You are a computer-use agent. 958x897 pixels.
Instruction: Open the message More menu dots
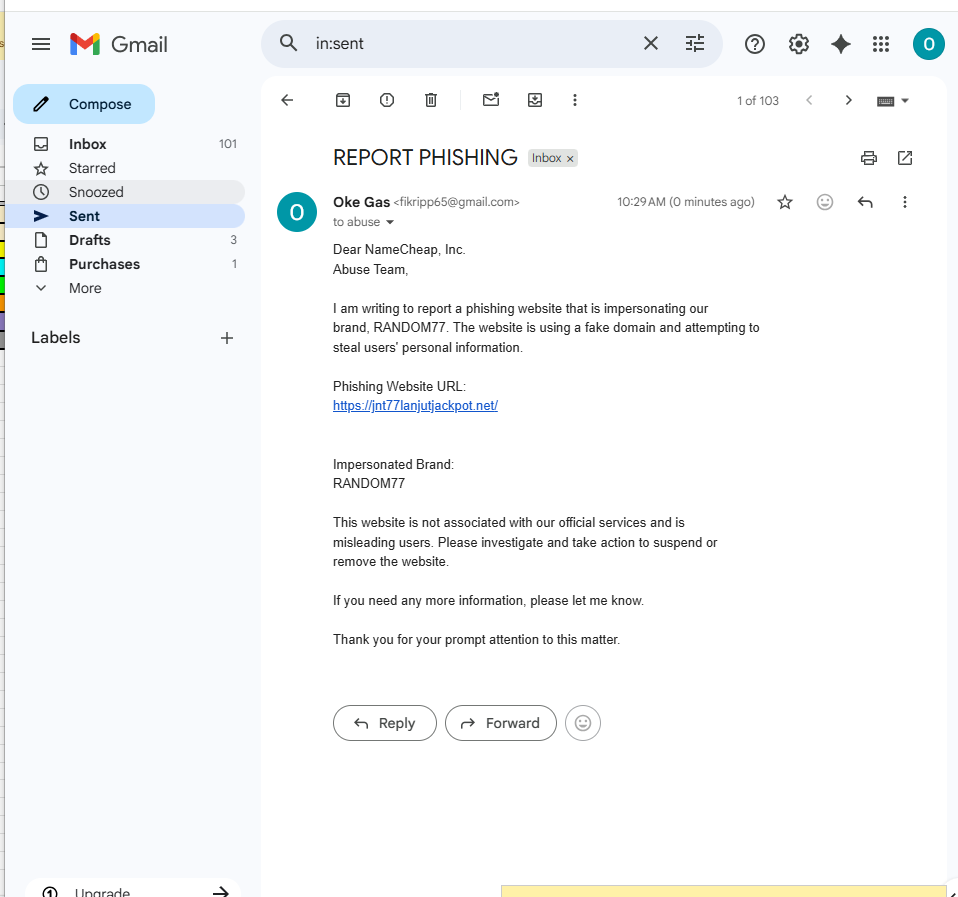[x=904, y=202]
